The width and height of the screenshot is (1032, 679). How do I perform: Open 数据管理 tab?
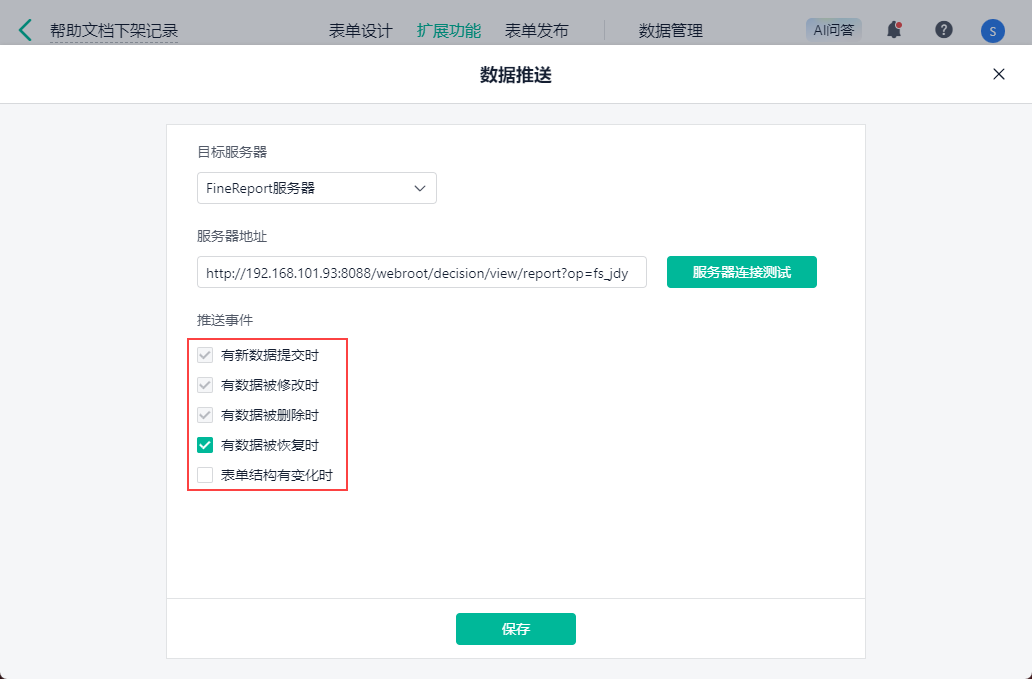670,31
